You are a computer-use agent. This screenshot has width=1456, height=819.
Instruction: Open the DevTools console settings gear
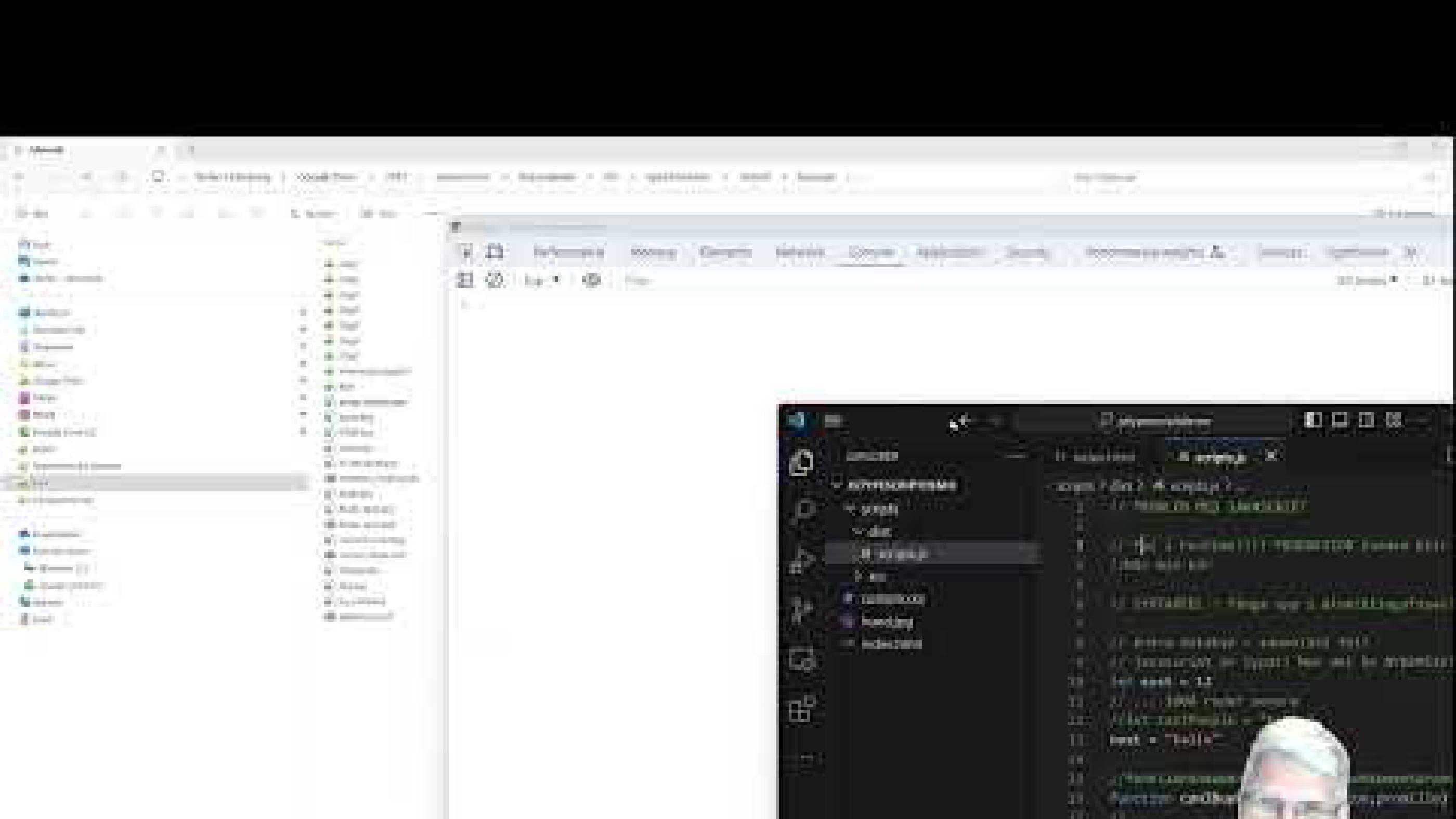click(x=592, y=280)
